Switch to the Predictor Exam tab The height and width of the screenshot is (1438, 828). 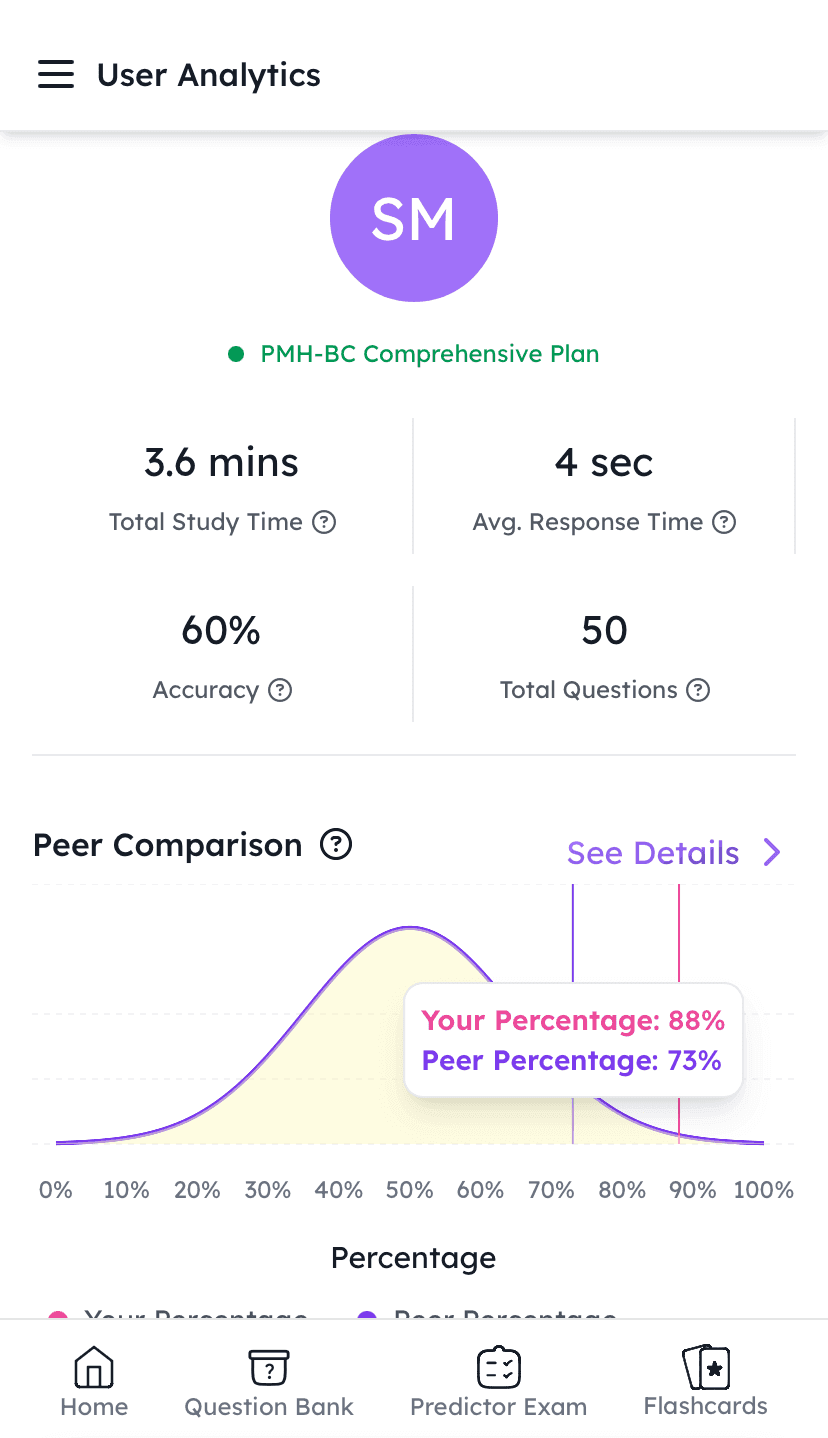click(498, 1406)
